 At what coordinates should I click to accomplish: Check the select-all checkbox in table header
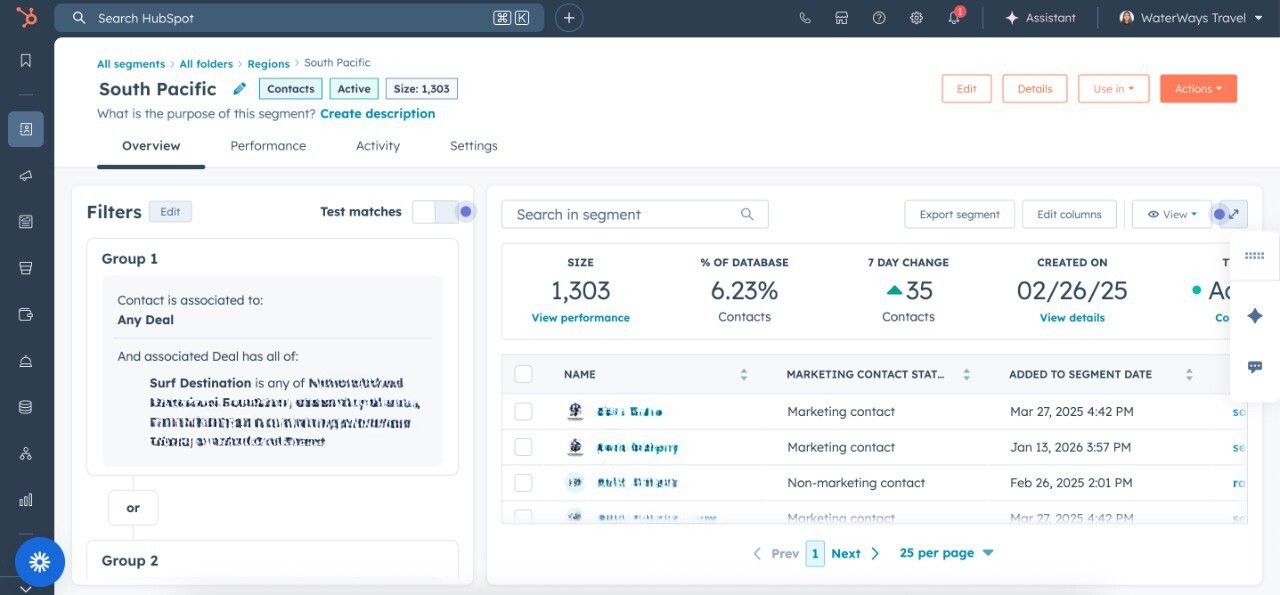click(x=523, y=374)
